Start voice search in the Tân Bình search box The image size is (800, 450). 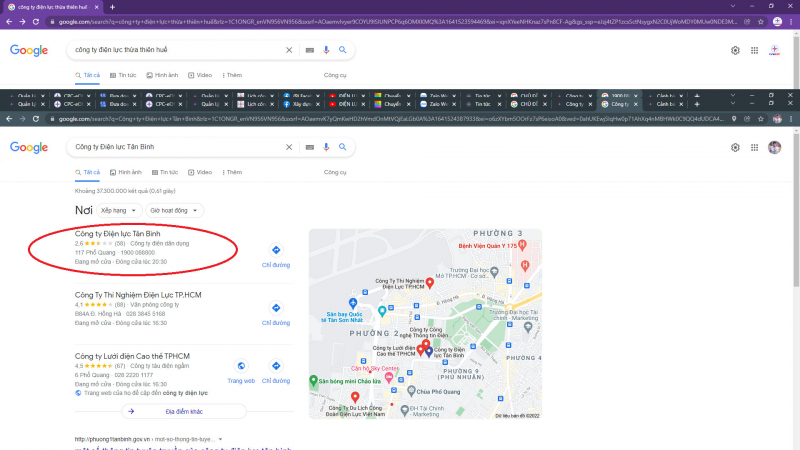click(x=325, y=147)
